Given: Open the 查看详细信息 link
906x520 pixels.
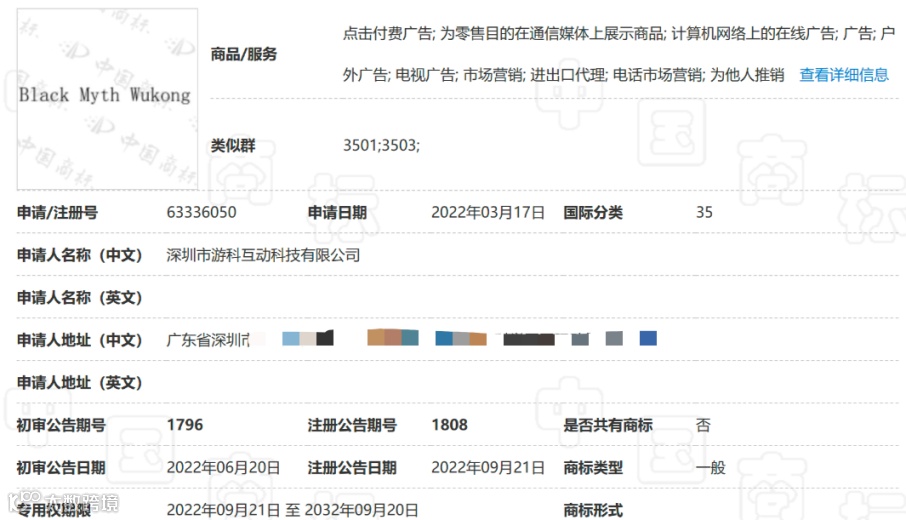Looking at the screenshot, I should pos(844,75).
